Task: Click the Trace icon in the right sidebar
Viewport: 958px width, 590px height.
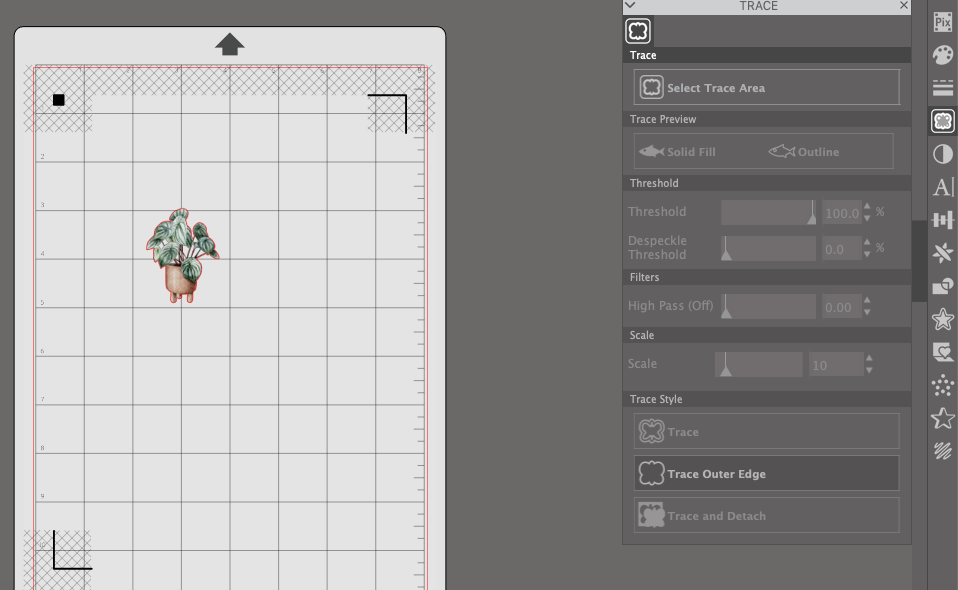Action: (x=943, y=121)
